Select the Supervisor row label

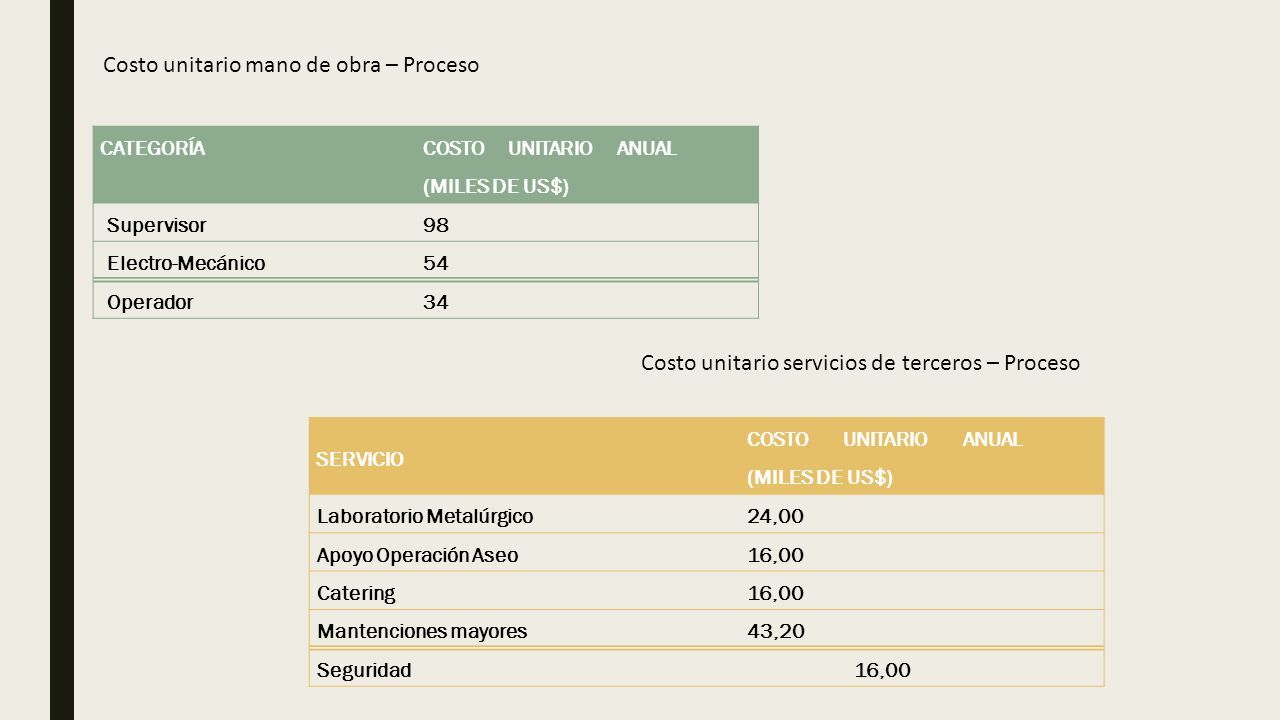pos(255,223)
